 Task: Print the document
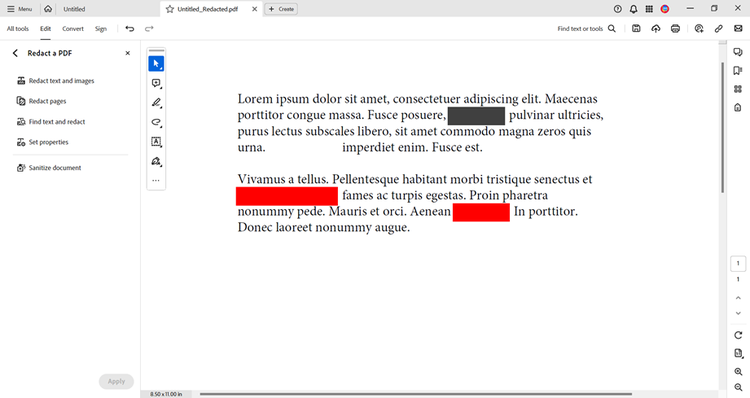[675, 29]
